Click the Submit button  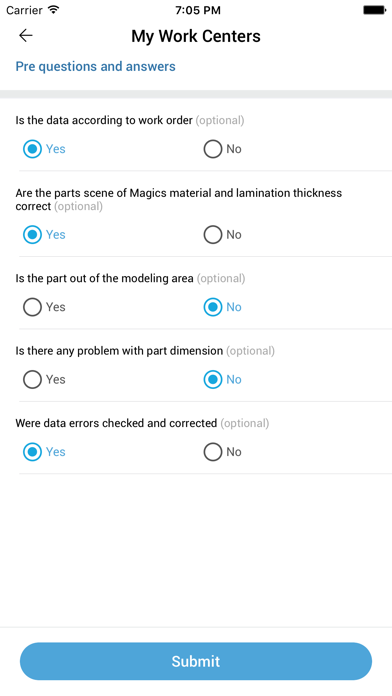[x=196, y=661]
